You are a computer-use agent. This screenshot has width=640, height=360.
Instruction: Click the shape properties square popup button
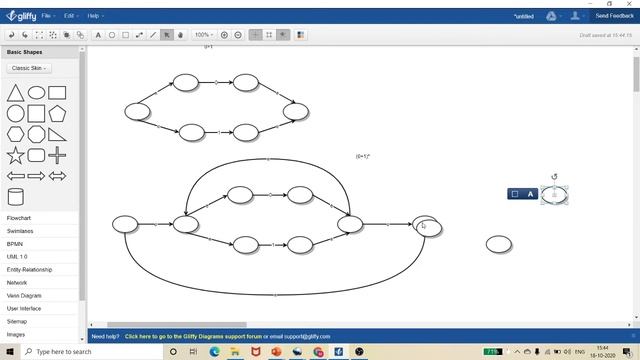(x=515, y=194)
